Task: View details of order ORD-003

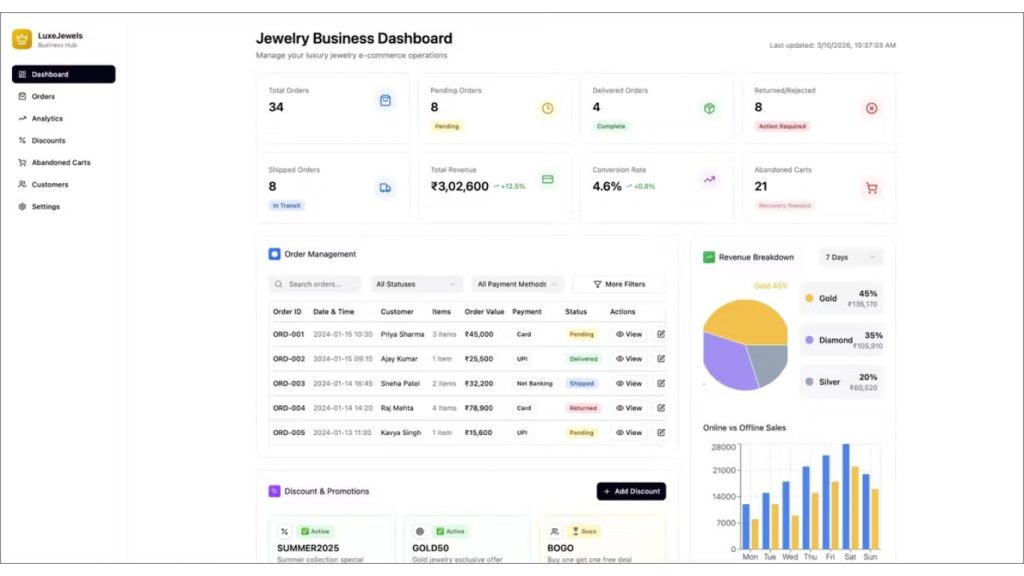Action: click(628, 383)
